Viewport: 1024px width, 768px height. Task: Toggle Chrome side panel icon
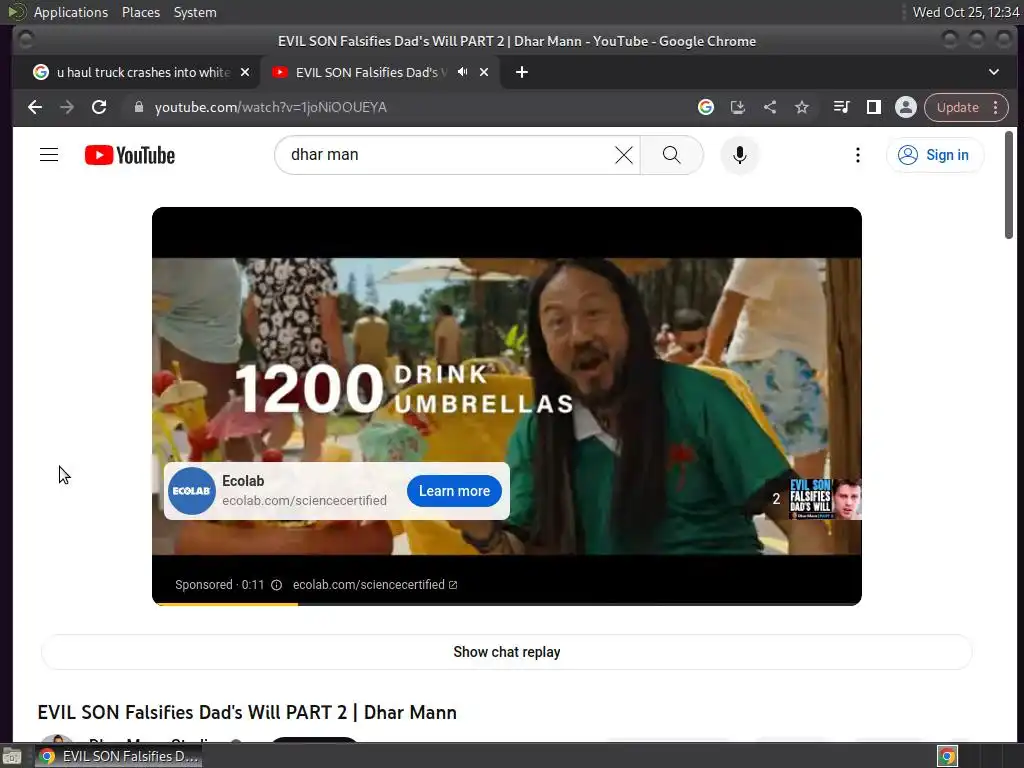(874, 107)
